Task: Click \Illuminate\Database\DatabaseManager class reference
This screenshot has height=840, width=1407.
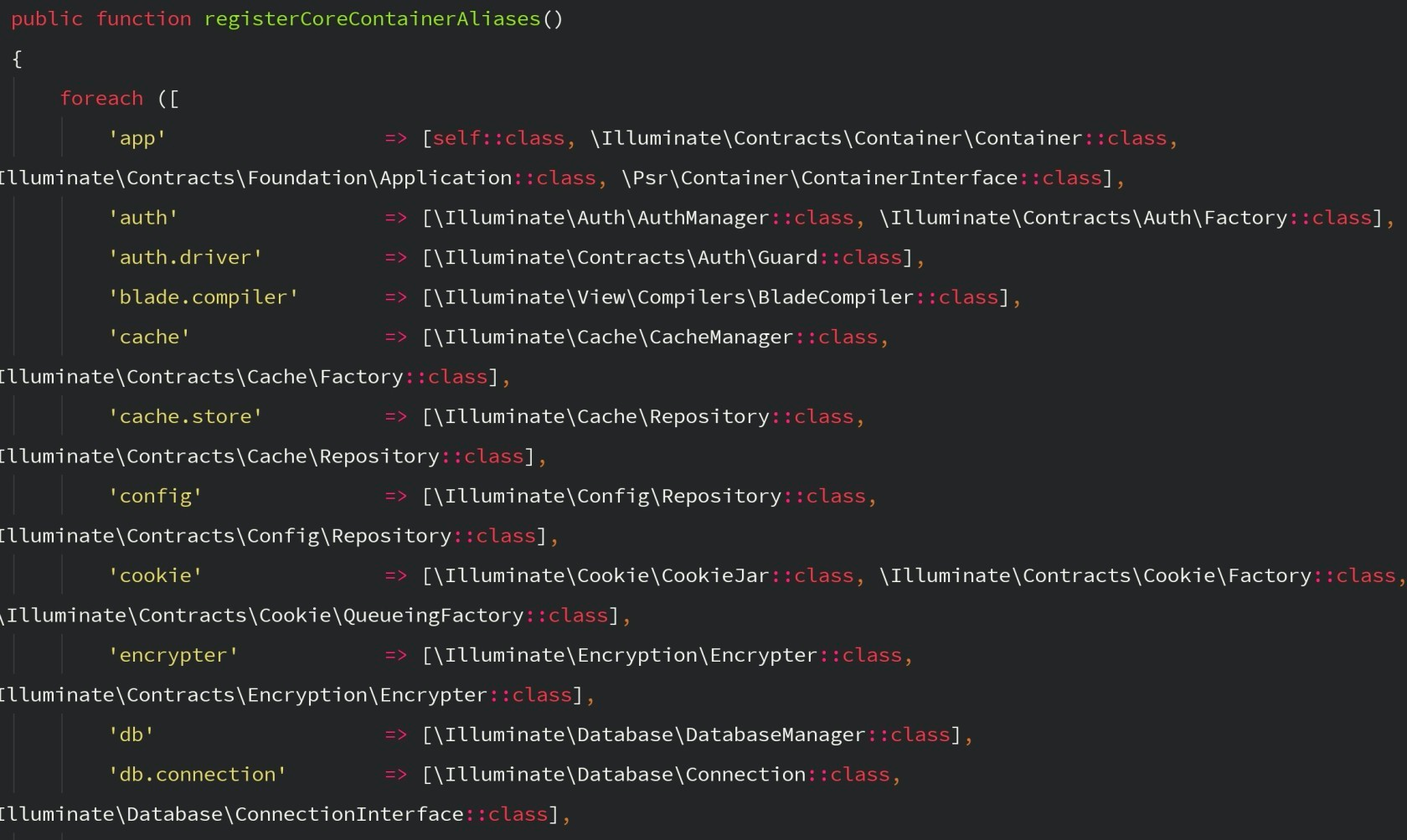Action: point(692,734)
